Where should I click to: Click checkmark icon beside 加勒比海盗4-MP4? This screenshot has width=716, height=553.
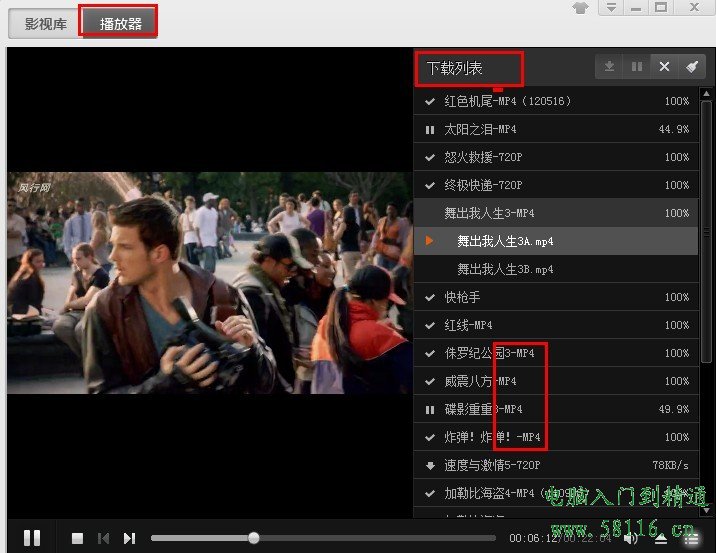430,494
